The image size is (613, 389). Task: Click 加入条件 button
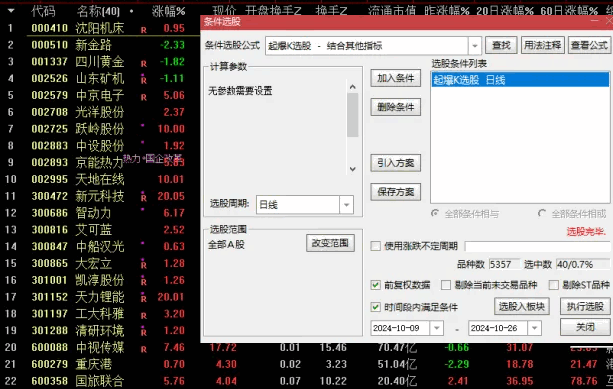(396, 78)
